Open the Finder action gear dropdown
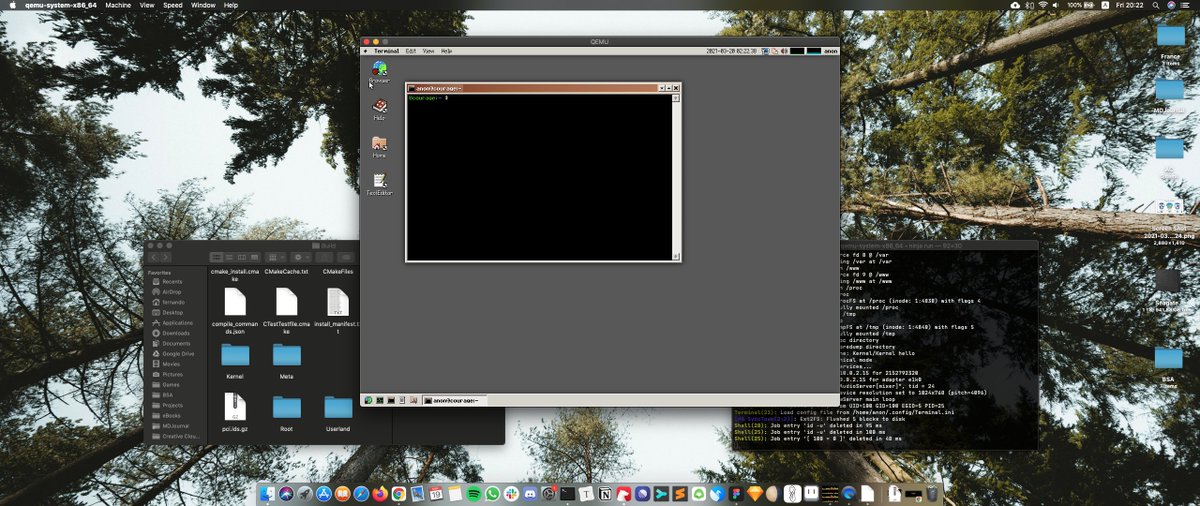The width and height of the screenshot is (1200, 506). [301, 257]
